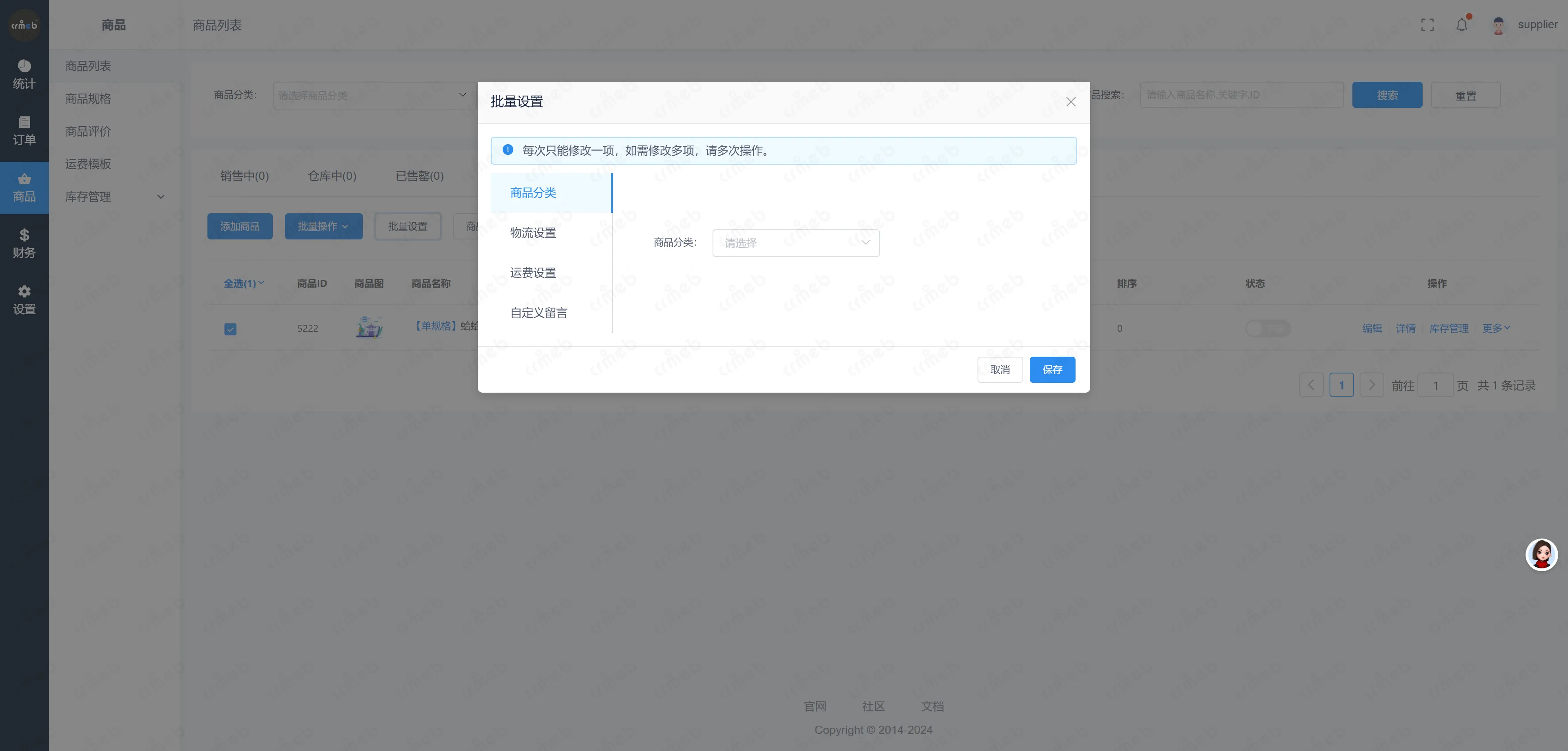Click the 编辑 link for product 5222
This screenshot has height=751, width=1568.
point(1372,328)
